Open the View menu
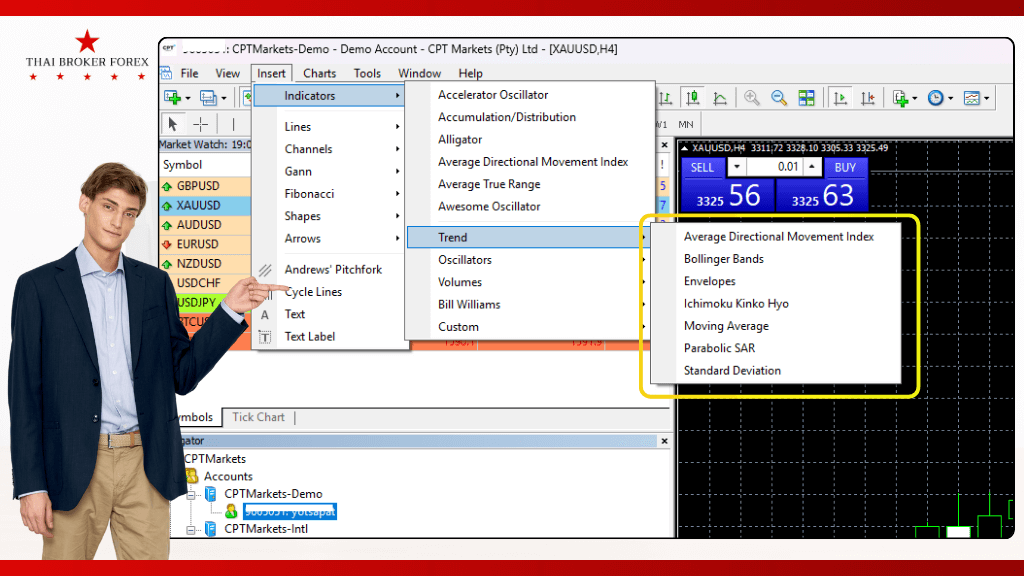Screen dimensions: 1024x576 click(x=227, y=73)
